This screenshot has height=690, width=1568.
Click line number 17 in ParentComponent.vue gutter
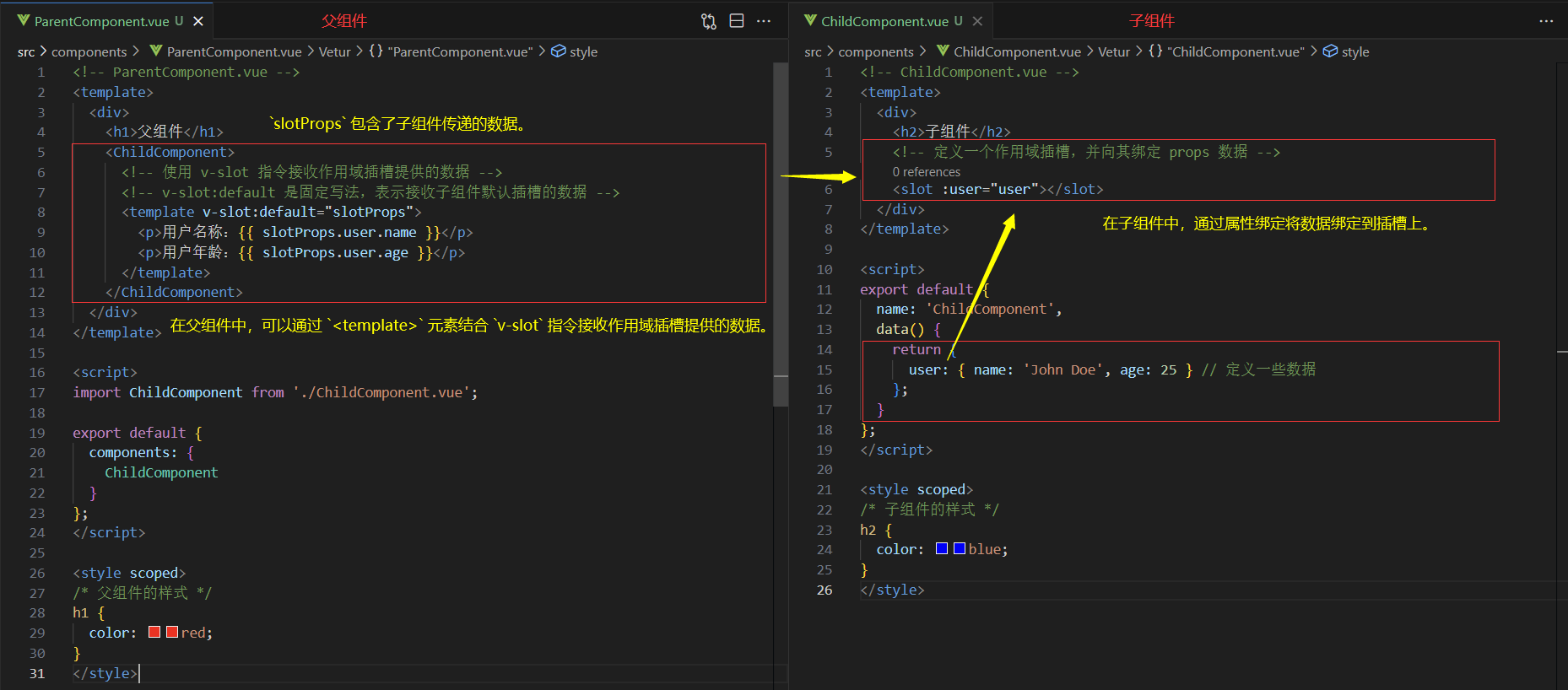click(37, 392)
